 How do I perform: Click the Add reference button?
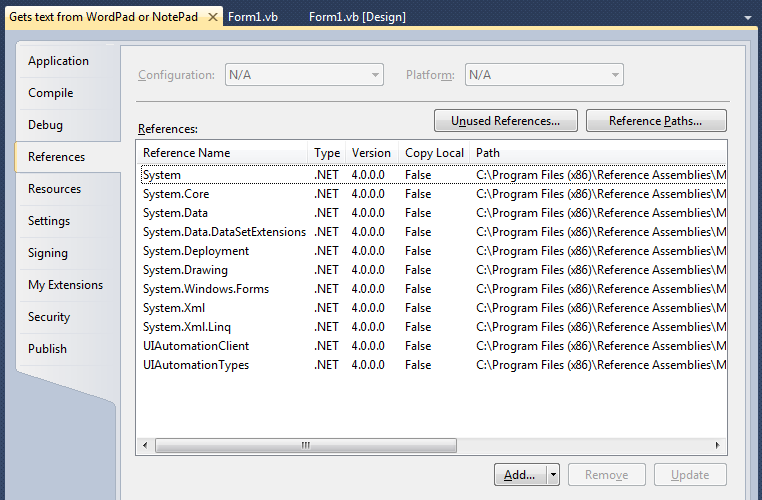[x=520, y=475]
